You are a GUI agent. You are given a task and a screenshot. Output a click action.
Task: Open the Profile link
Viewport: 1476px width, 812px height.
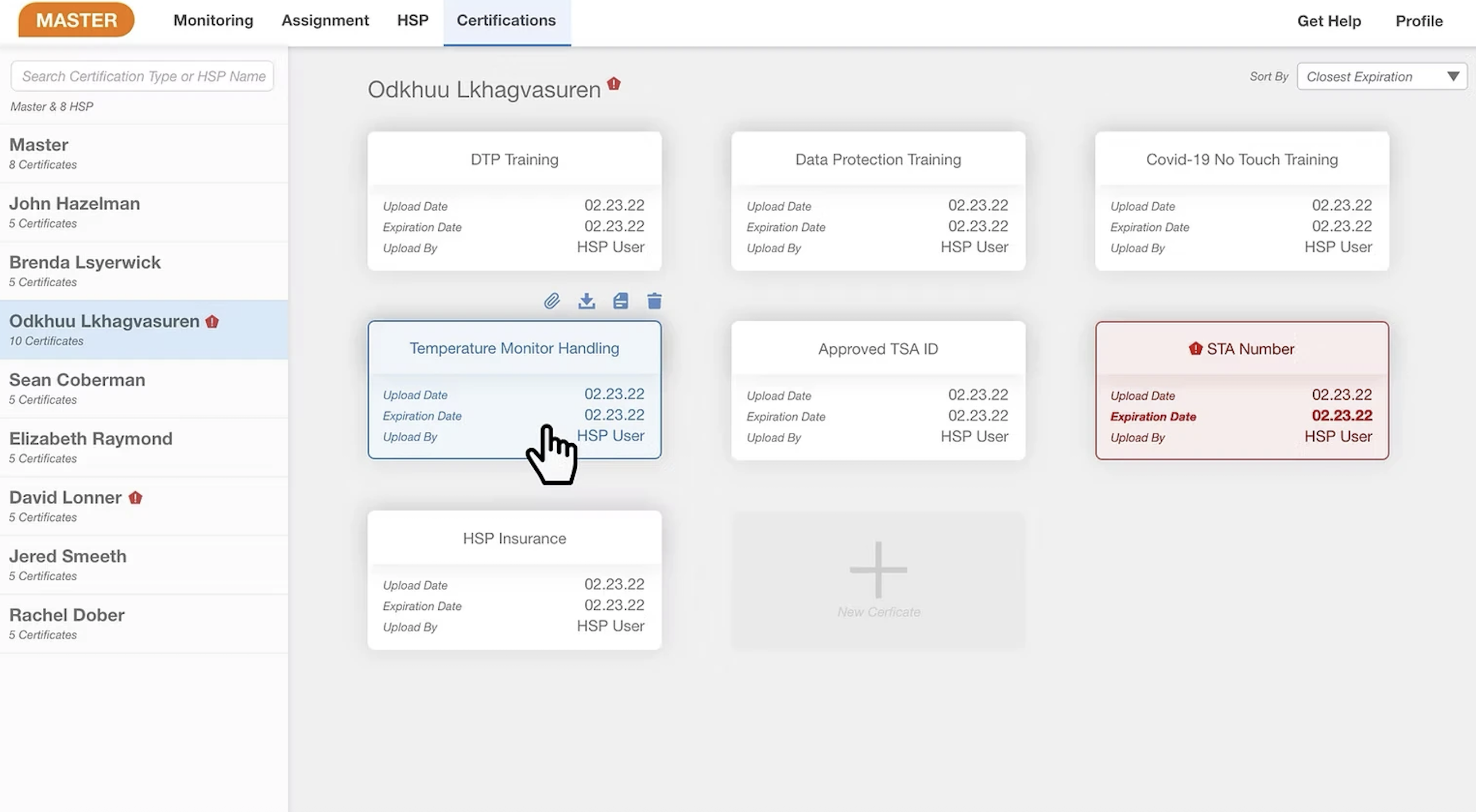click(x=1419, y=21)
